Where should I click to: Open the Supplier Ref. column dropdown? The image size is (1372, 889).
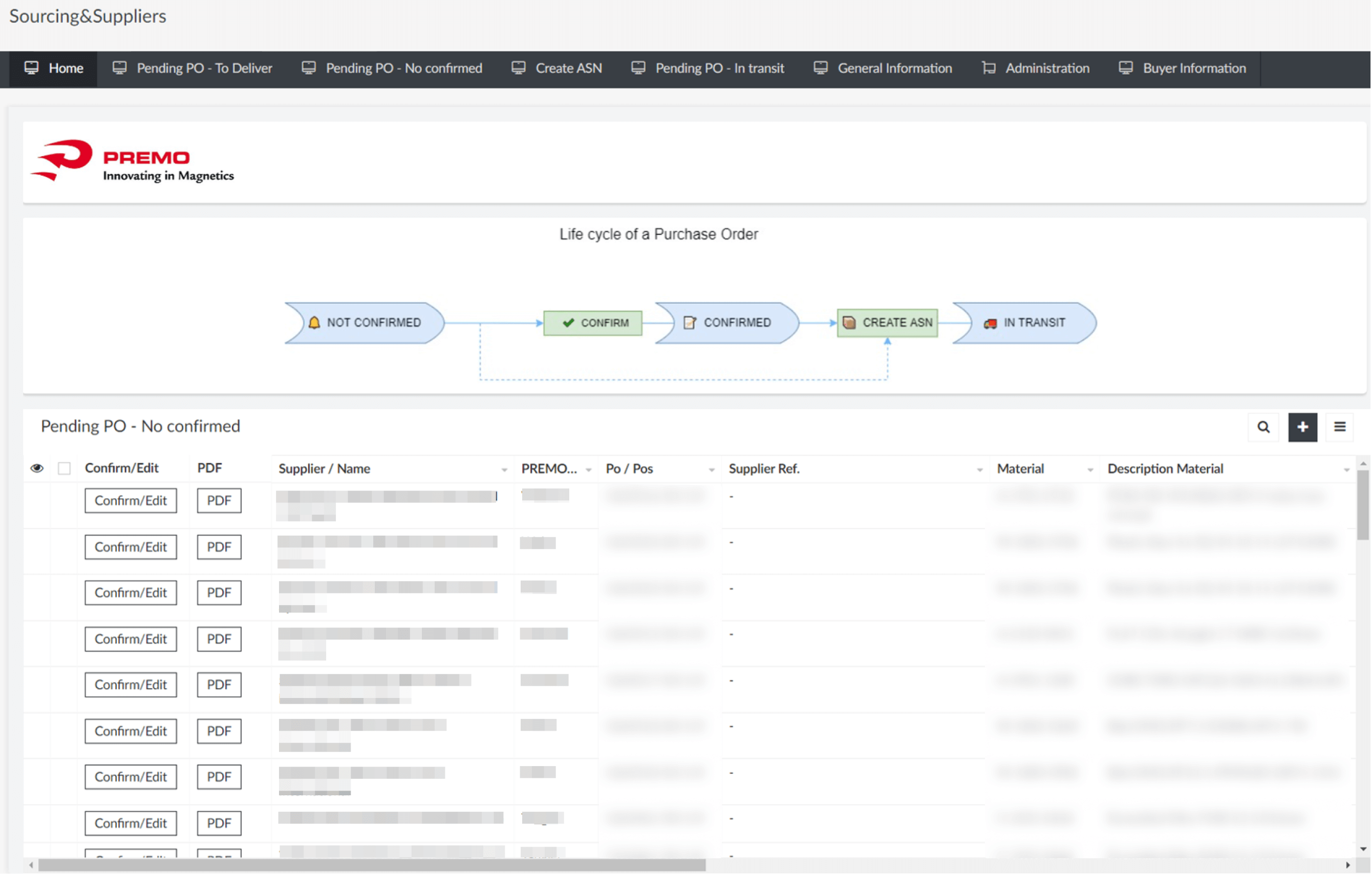[979, 470]
